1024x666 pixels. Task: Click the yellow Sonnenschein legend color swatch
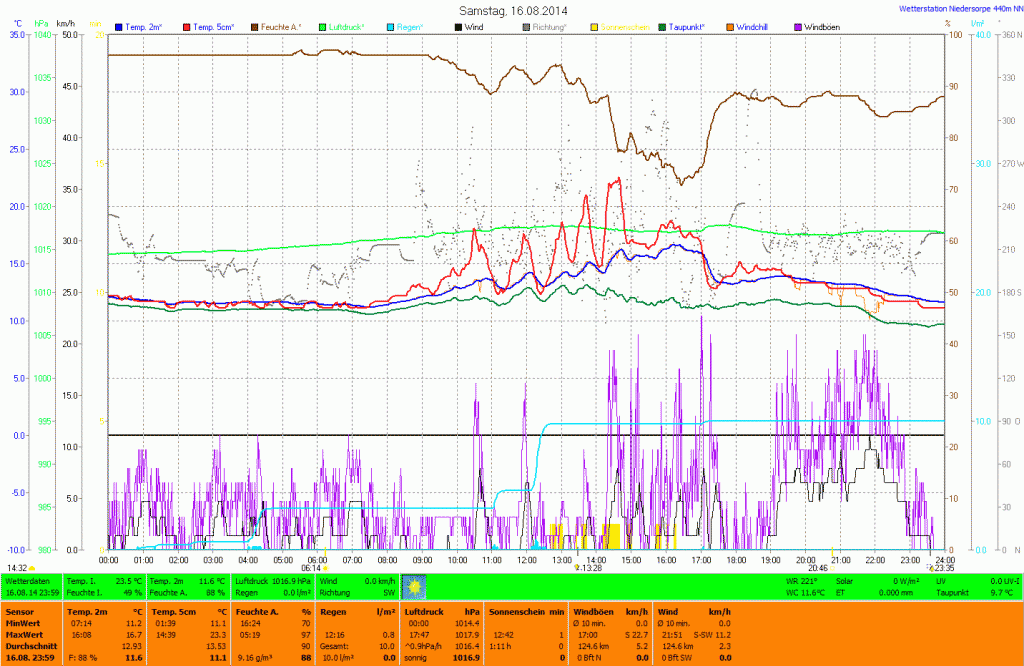(594, 25)
